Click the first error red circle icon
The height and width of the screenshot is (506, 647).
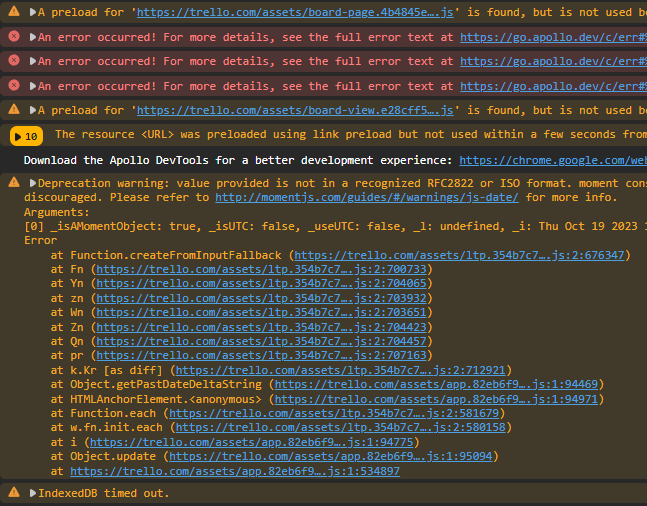point(14,36)
